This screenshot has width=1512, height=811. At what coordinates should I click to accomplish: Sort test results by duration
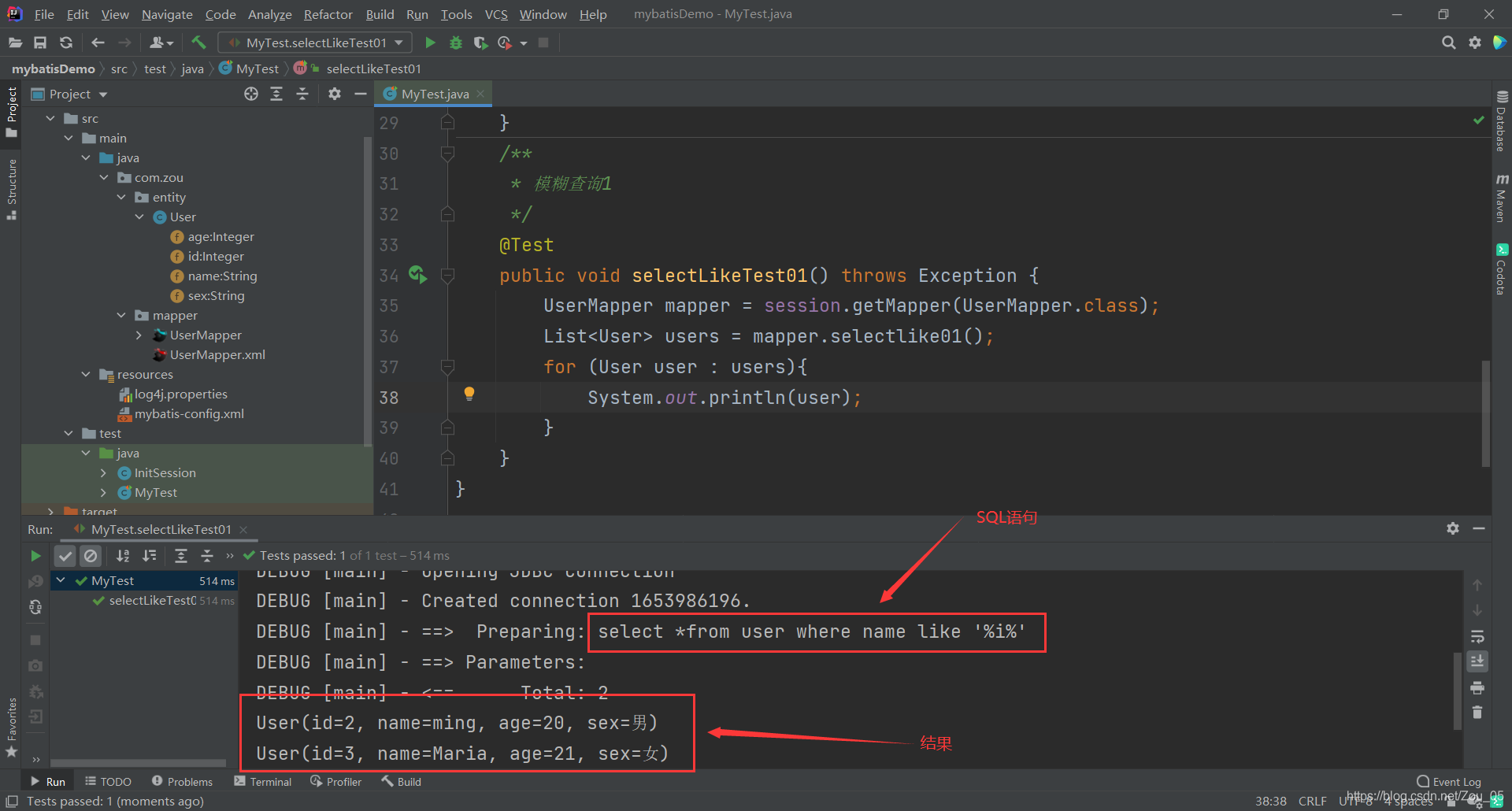(x=149, y=556)
